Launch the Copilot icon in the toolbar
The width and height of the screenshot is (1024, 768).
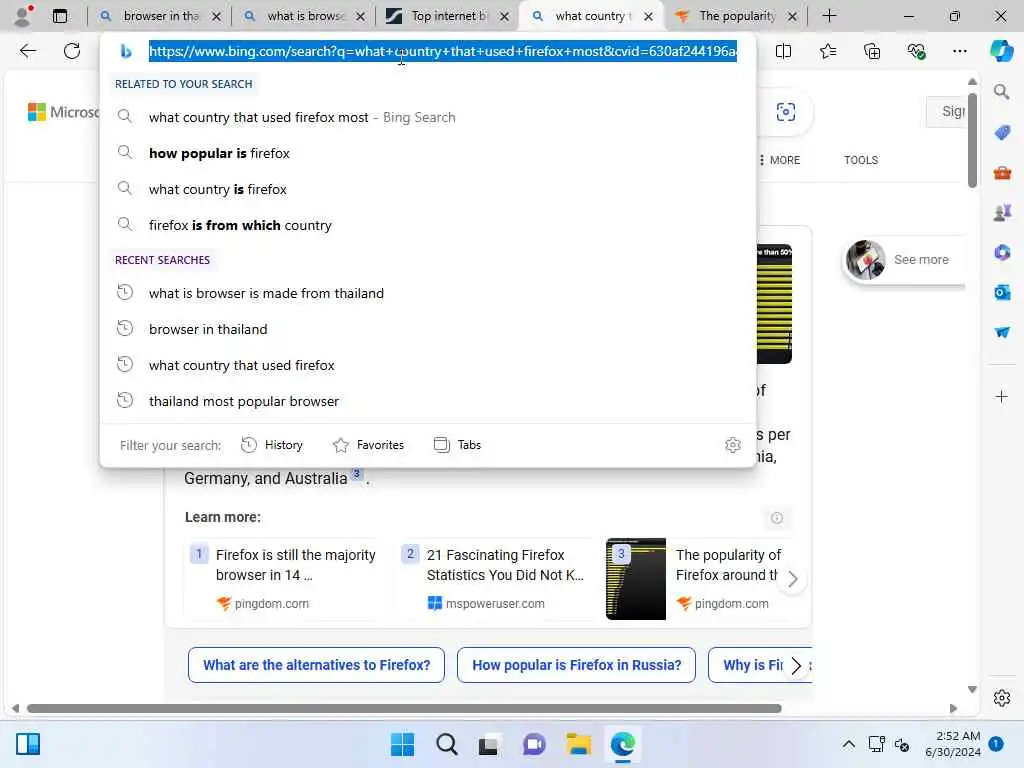(1001, 51)
